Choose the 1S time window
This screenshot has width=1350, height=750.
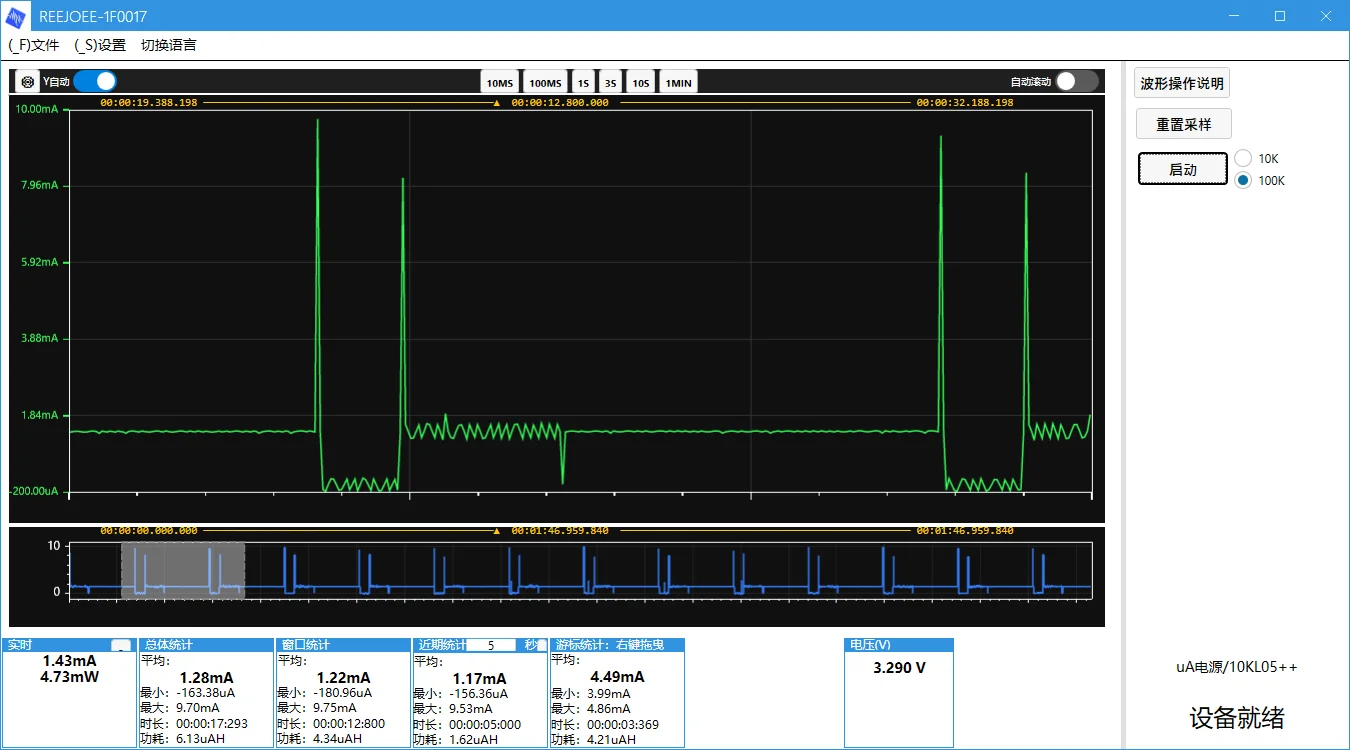583,83
